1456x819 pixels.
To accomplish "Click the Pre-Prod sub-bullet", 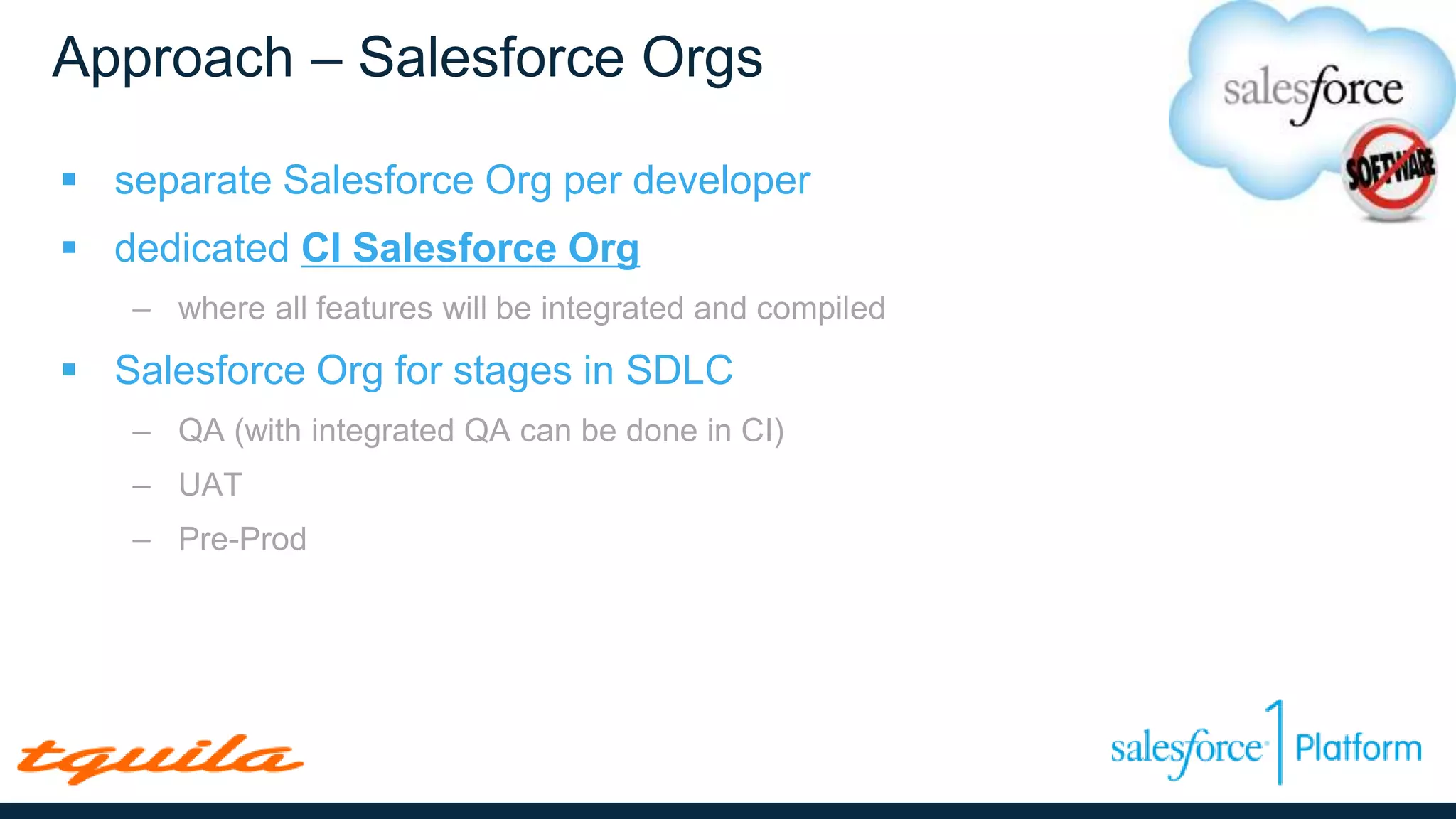I will [242, 539].
